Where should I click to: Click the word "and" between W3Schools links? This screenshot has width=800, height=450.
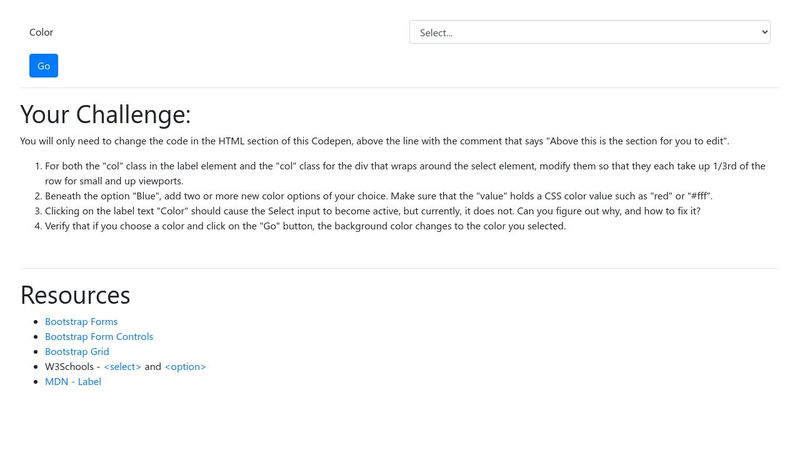(x=153, y=367)
